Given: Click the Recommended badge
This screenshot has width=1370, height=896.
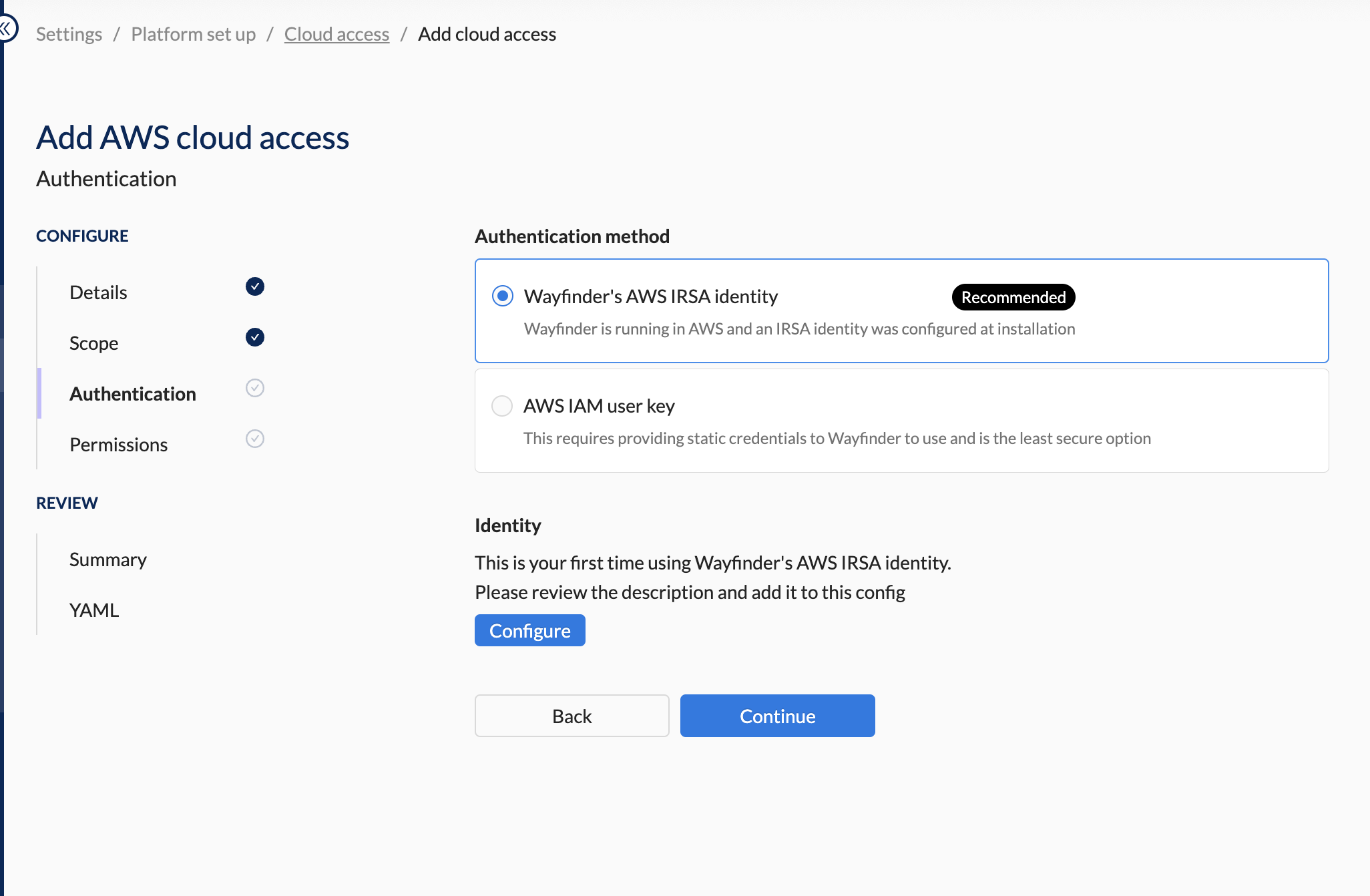Looking at the screenshot, I should coord(1013,297).
